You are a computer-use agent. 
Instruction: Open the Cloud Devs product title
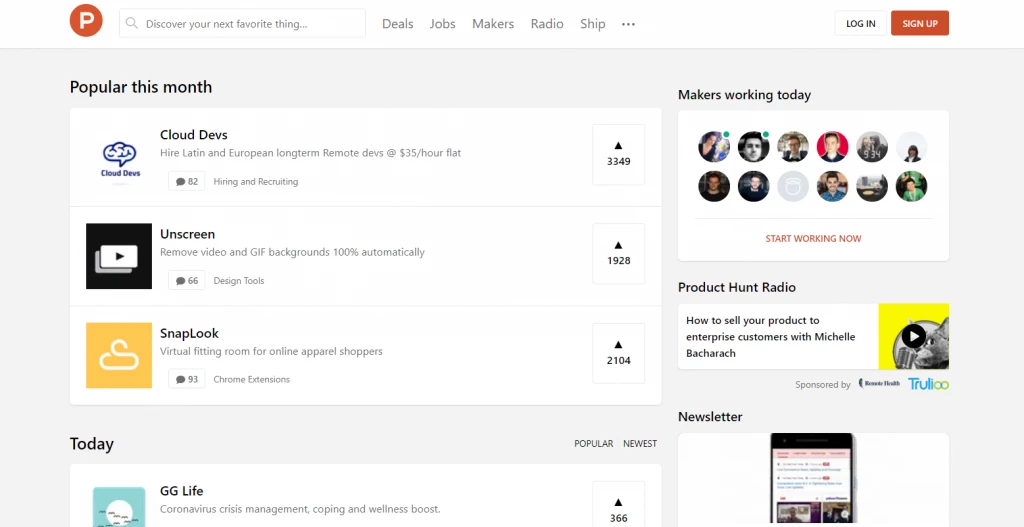[194, 135]
